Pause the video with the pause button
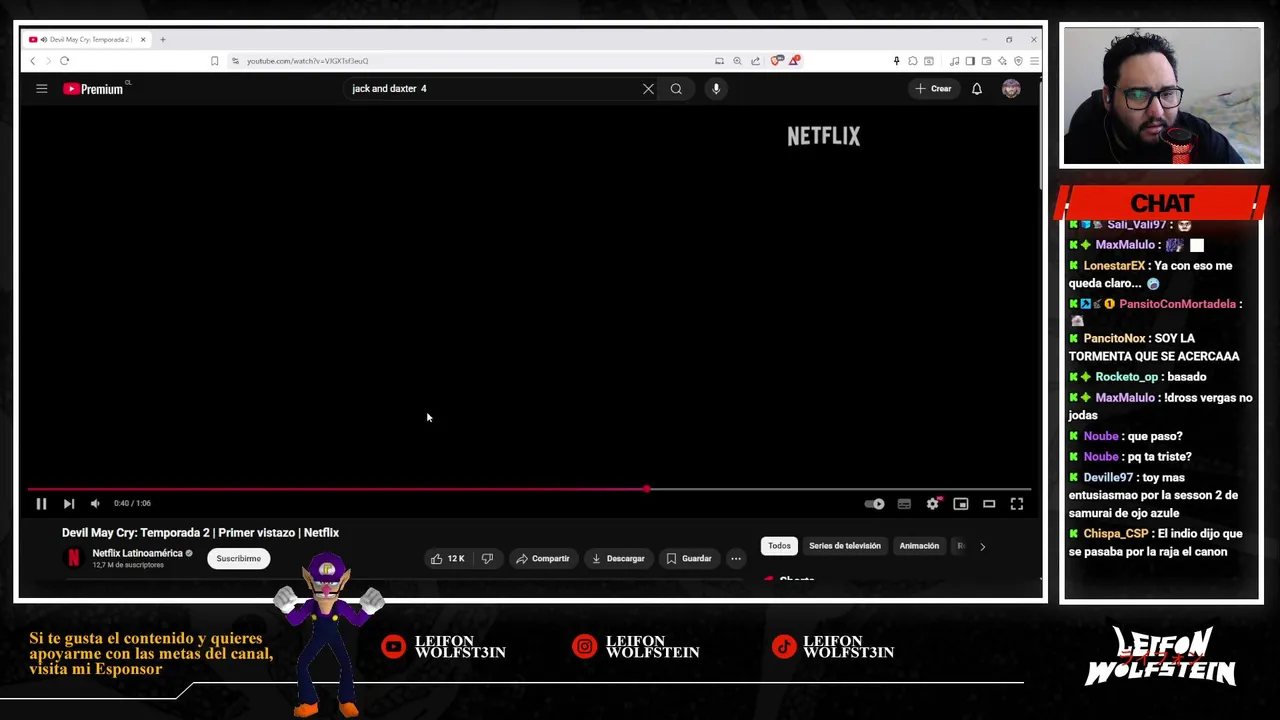 (41, 504)
